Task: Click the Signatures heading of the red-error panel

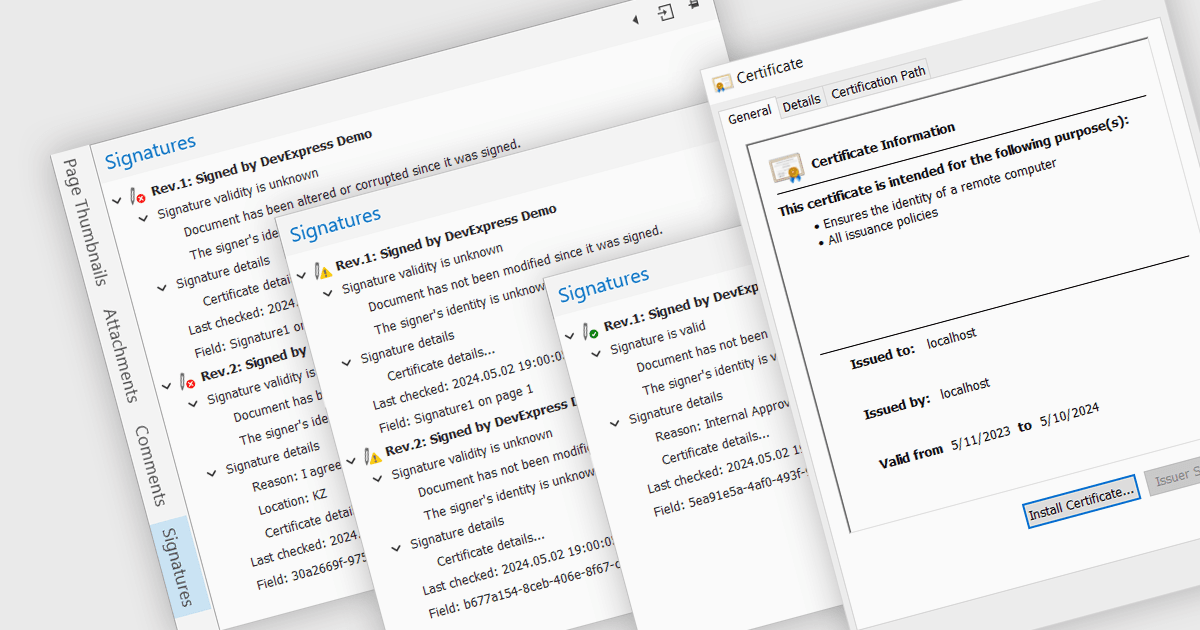Action: (x=150, y=151)
